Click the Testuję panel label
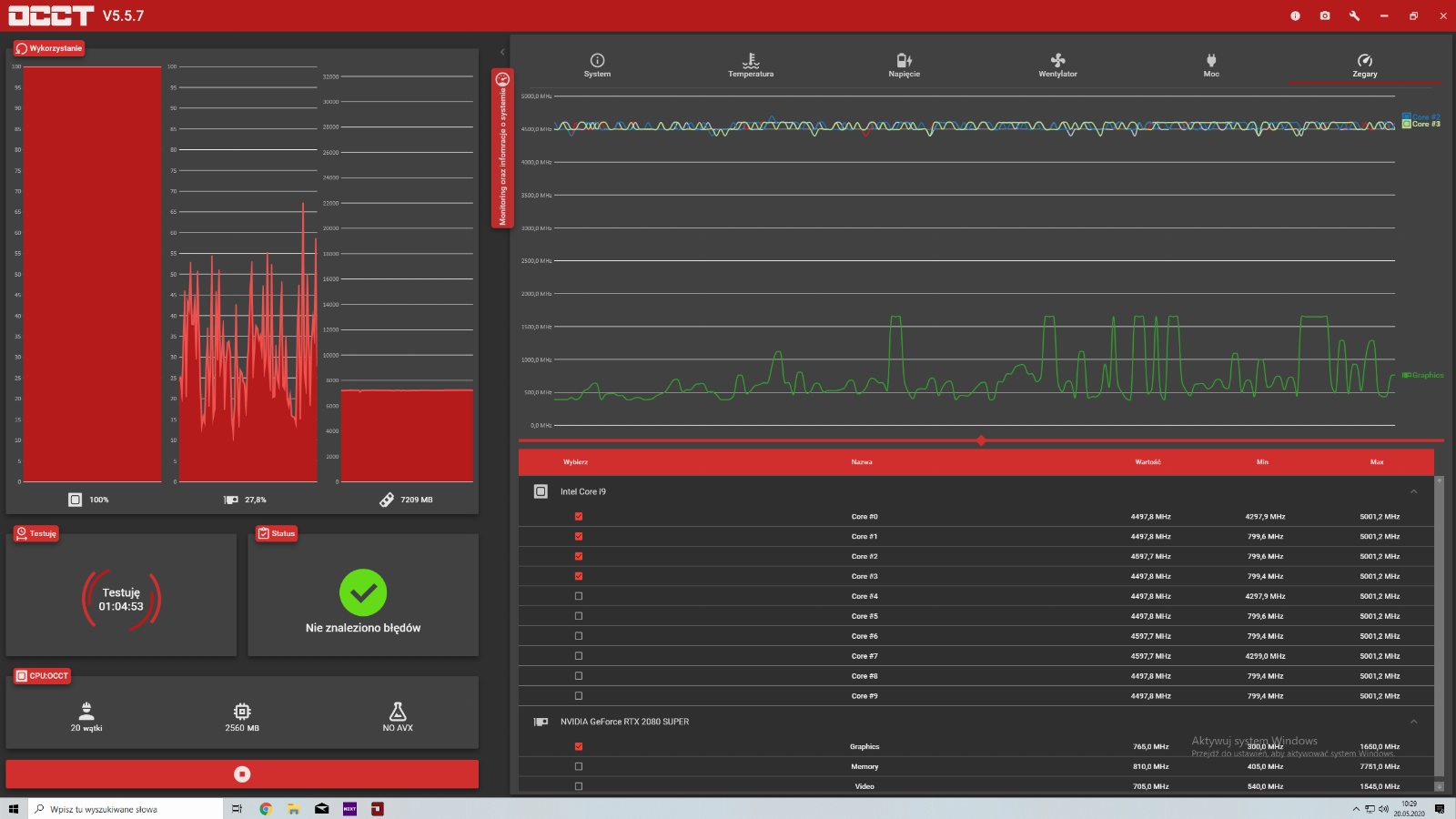1456x819 pixels. click(x=36, y=533)
